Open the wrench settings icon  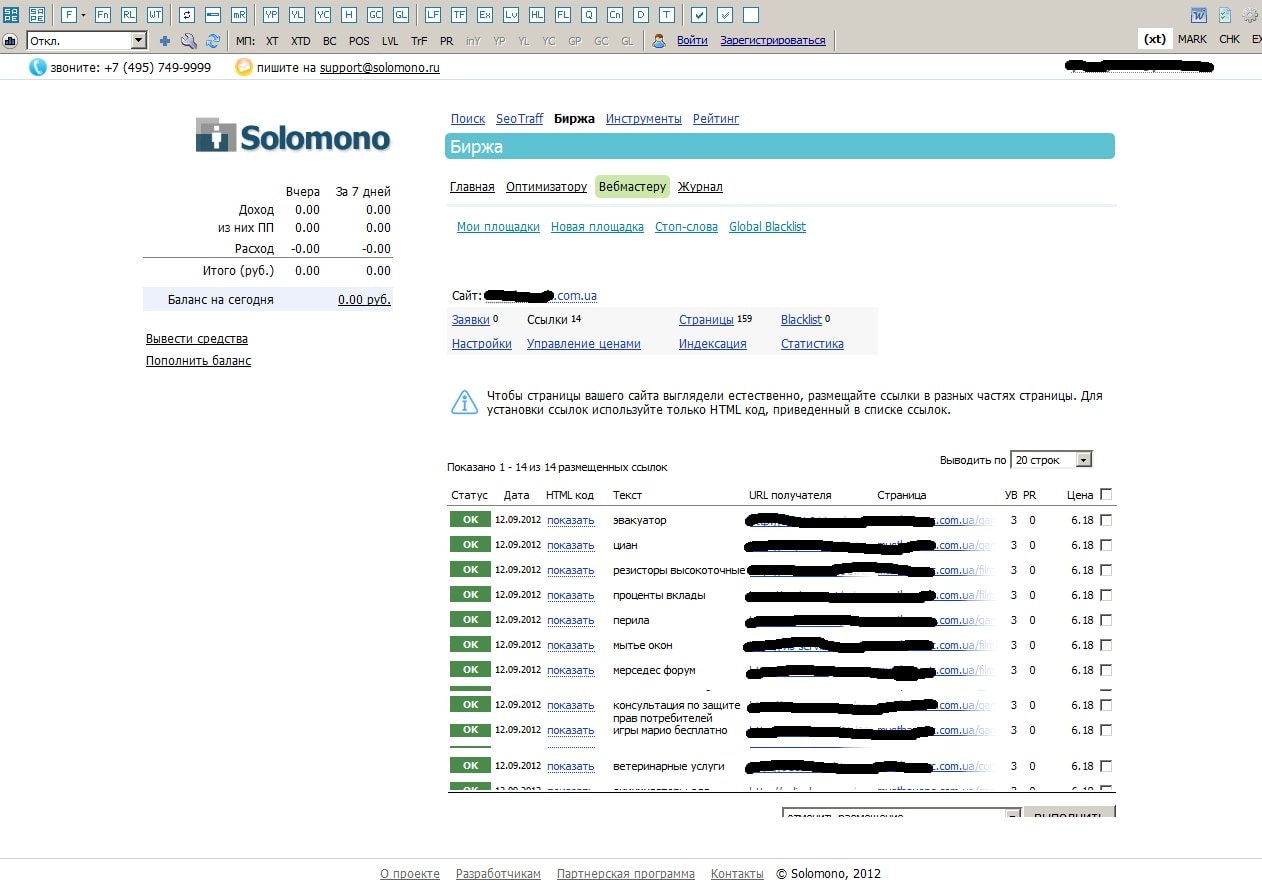[x=188, y=41]
